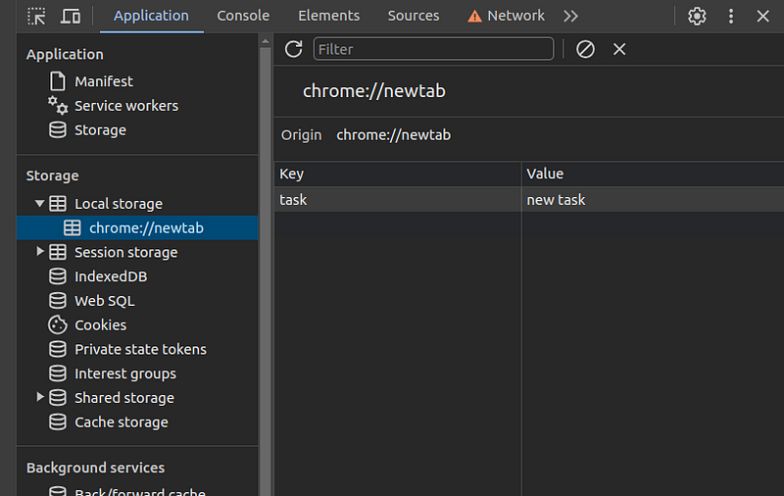784x496 pixels.
Task: Collapse the Local storage tree node
Action: [x=40, y=203]
